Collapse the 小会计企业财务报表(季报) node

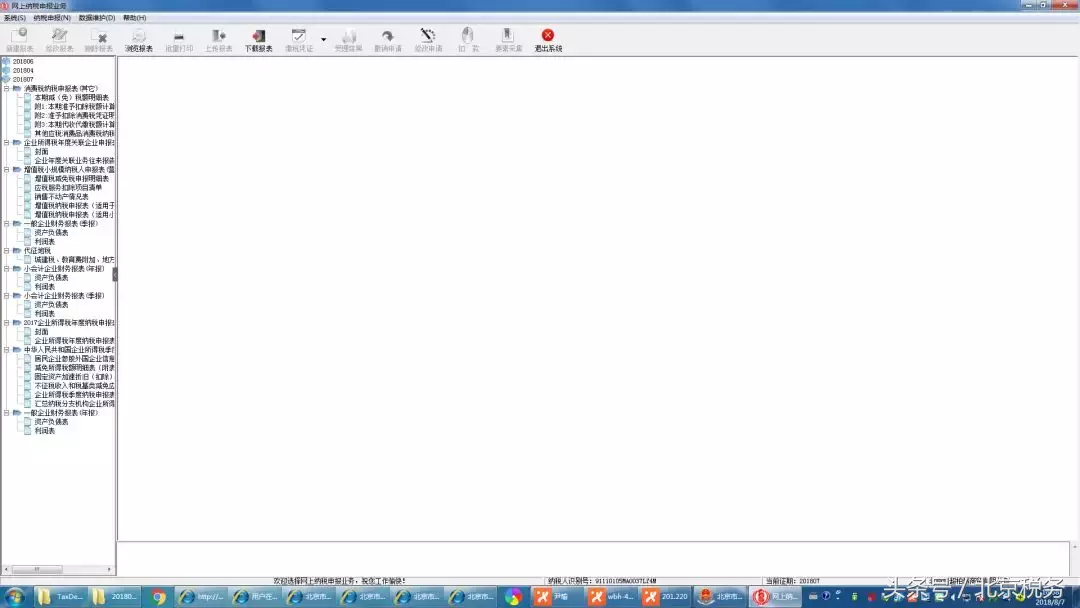pyautogui.click(x=6, y=295)
